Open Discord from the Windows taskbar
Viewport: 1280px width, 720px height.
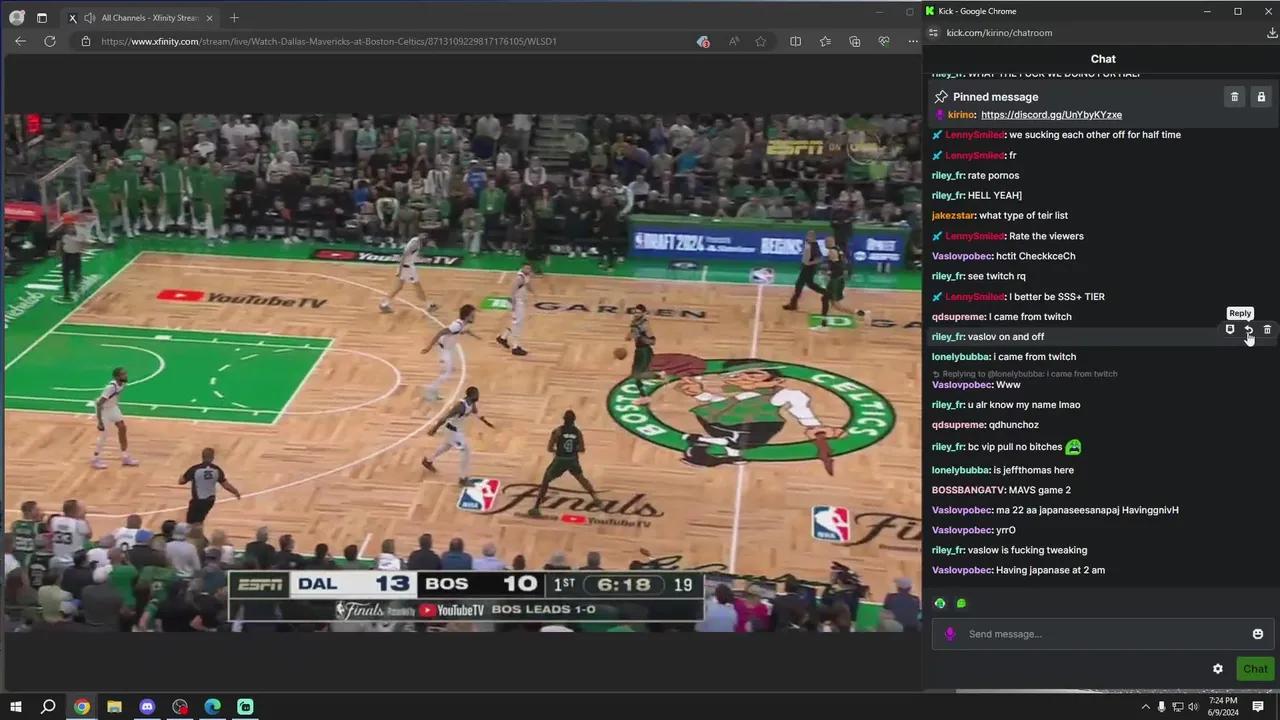click(147, 707)
